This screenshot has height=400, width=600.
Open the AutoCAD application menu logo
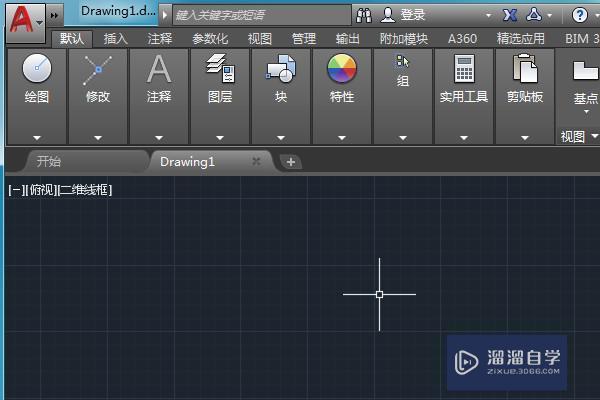pos(25,22)
